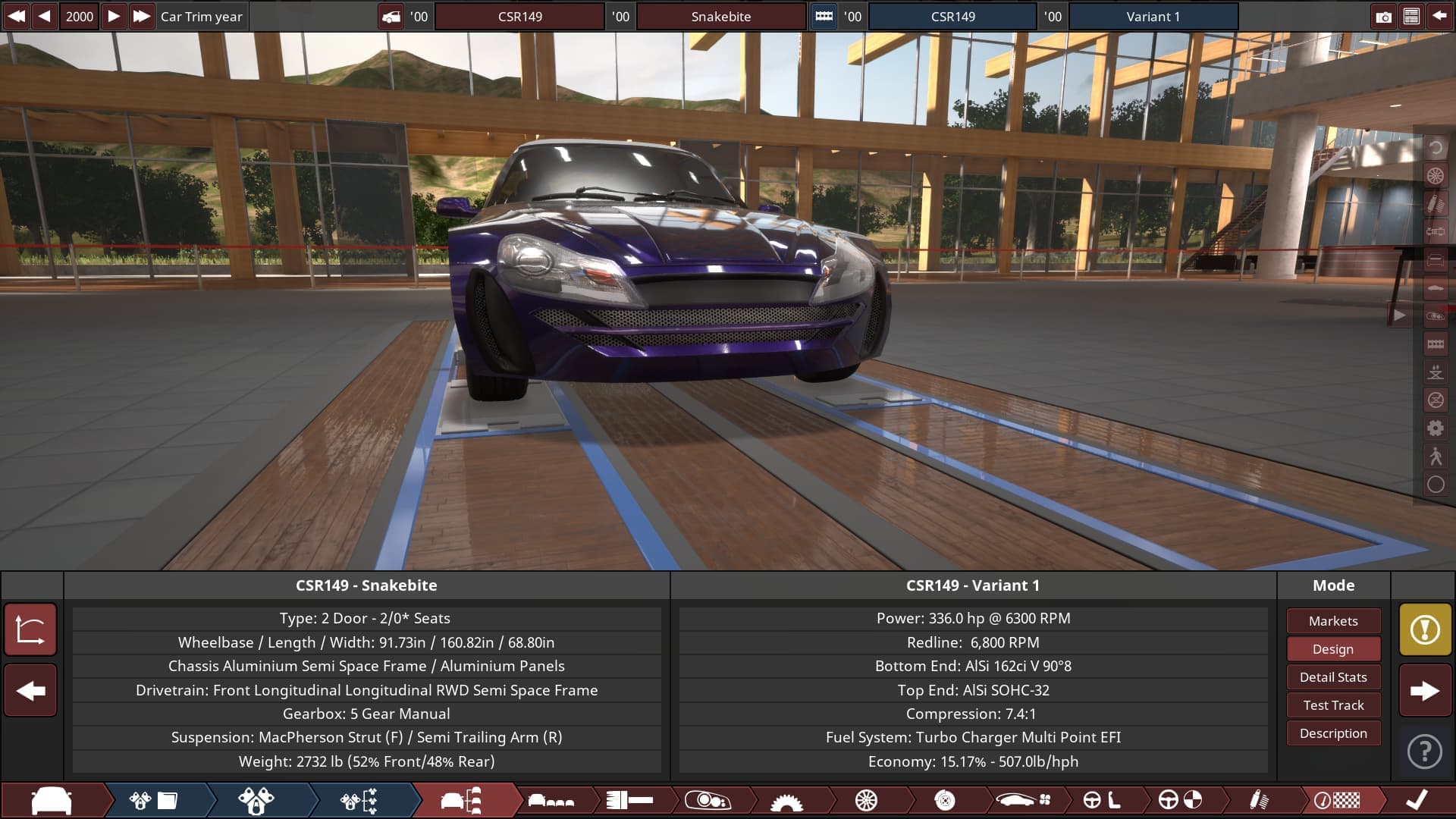
Task: Go to next step with right arrow
Action: coord(1425,691)
